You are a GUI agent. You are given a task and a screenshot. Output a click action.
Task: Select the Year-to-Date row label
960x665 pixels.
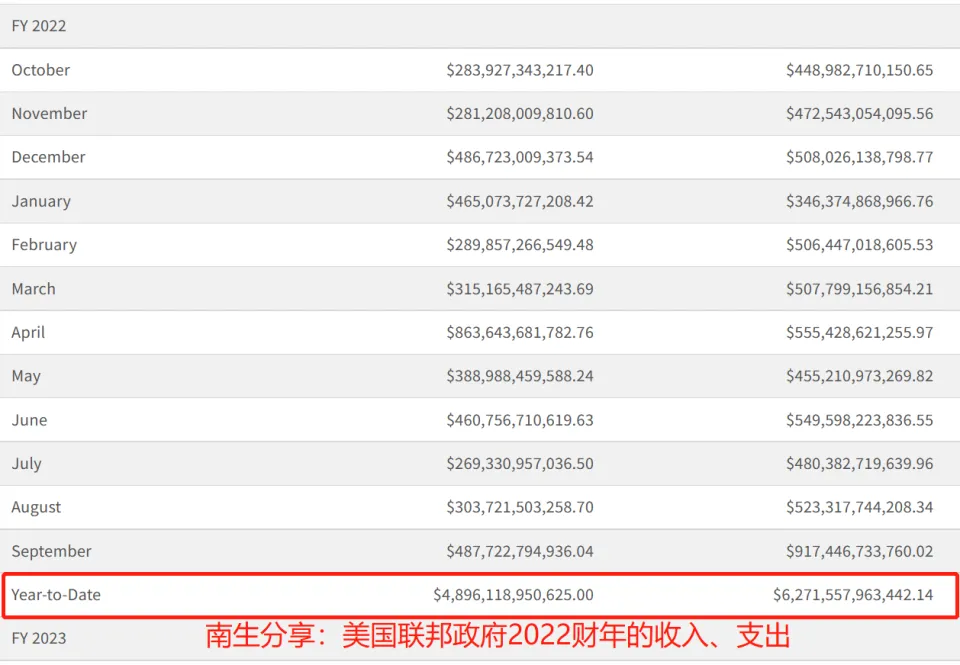point(56,595)
